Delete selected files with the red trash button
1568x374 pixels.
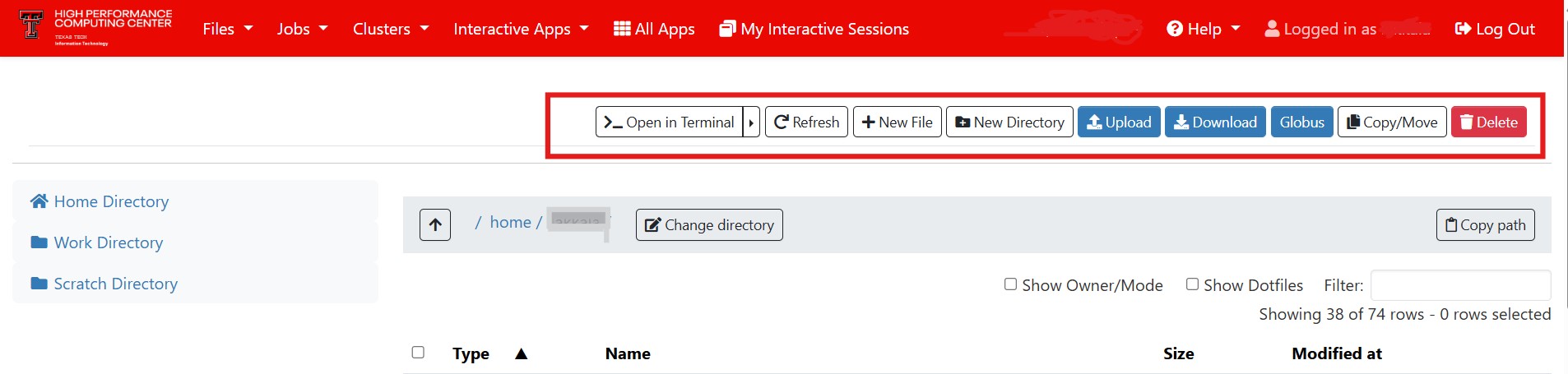click(1488, 122)
